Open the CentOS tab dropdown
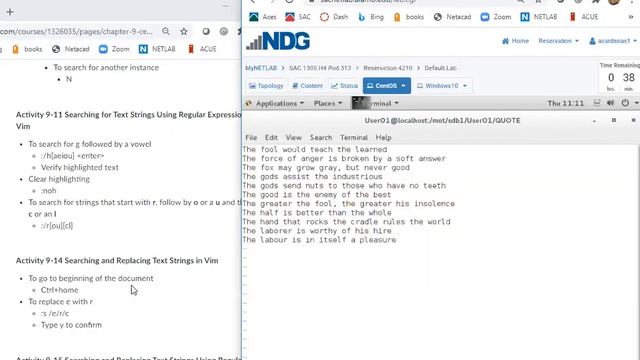This screenshot has height=360, width=640. 403,86
